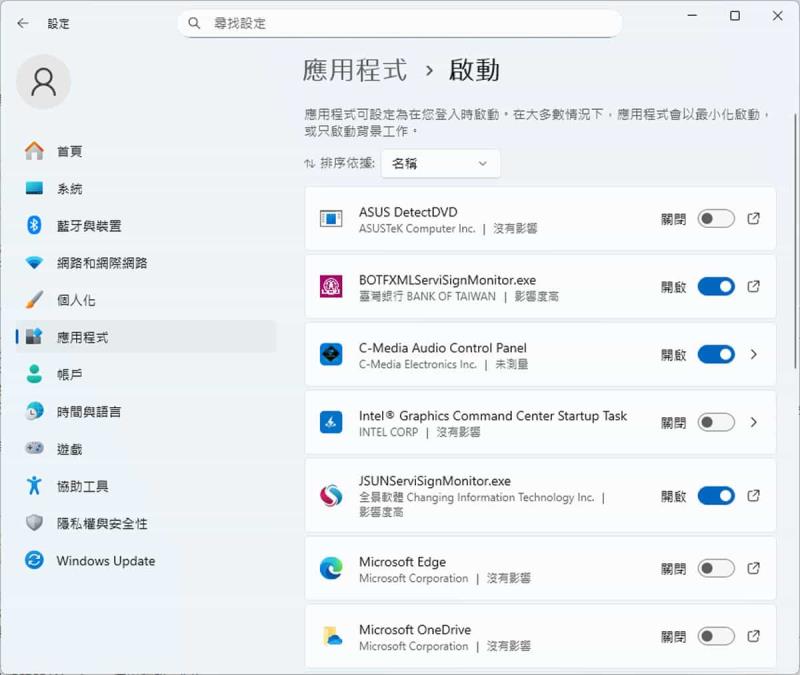This screenshot has width=800, height=675.
Task: Open external link icon for BOTFXMLServiSignMonitor.exe
Action: tap(754, 287)
